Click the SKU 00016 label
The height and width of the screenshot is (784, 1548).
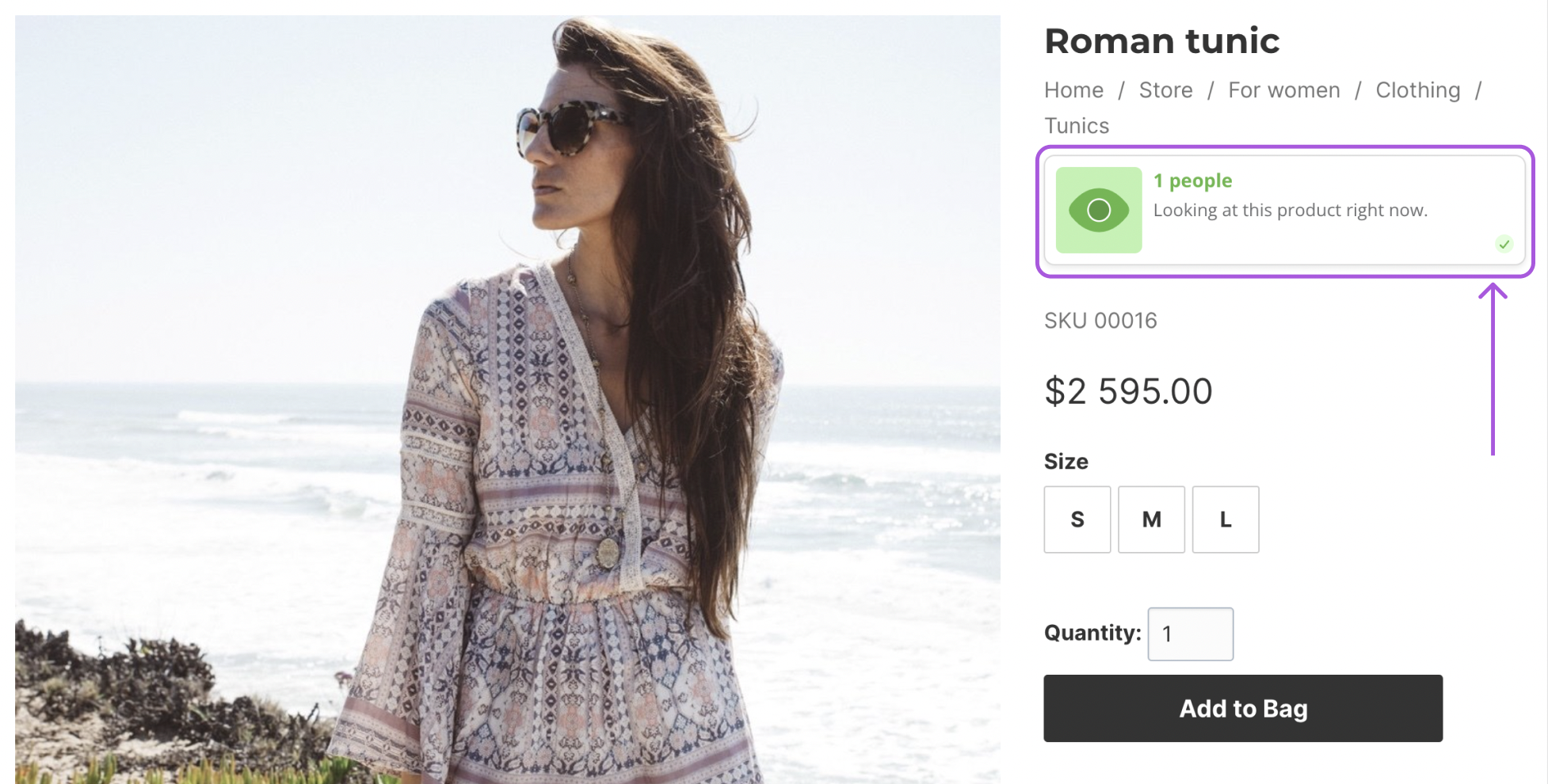(x=1100, y=321)
